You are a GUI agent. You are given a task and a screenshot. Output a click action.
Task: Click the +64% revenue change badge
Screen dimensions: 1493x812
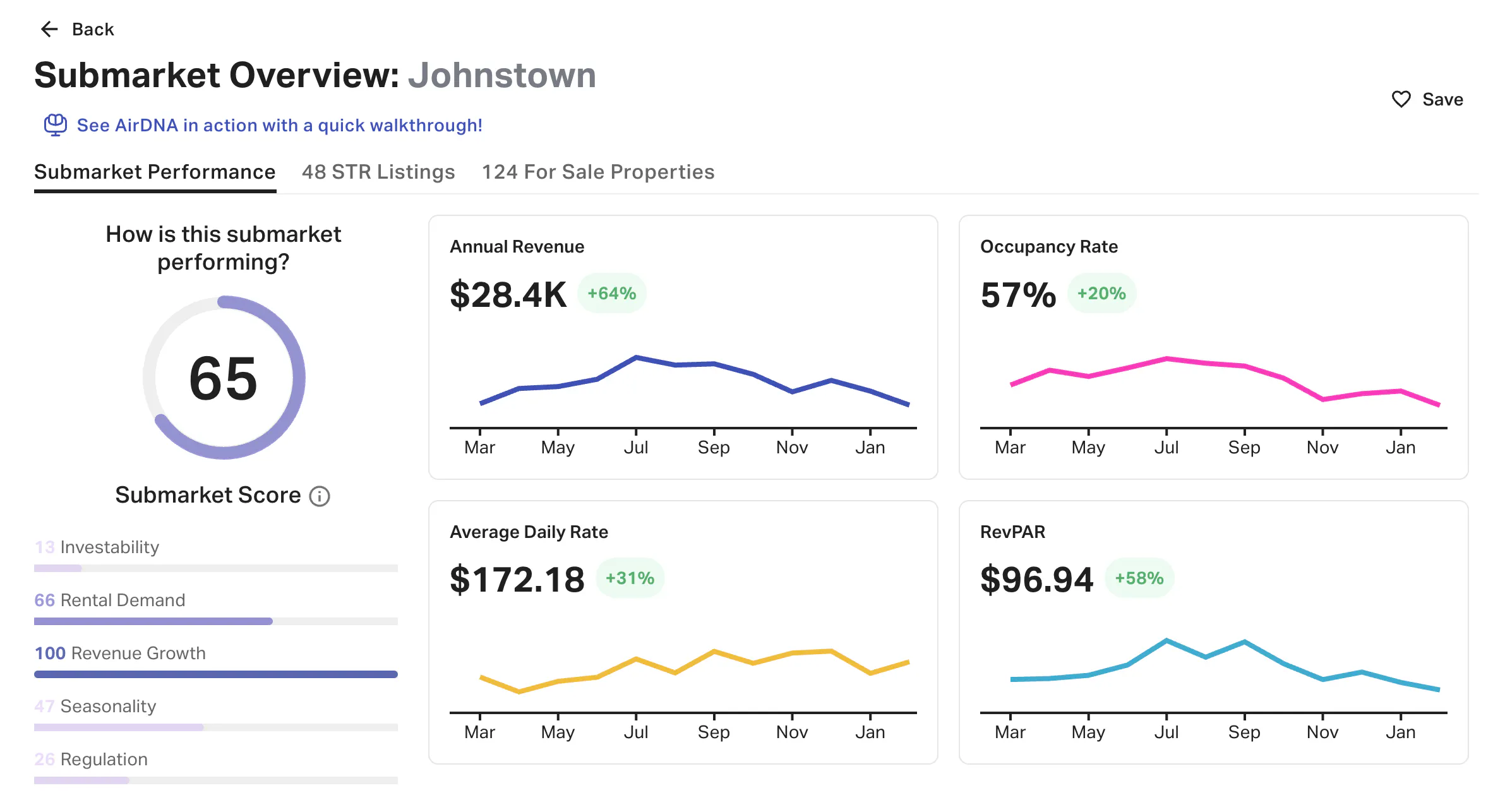click(612, 294)
